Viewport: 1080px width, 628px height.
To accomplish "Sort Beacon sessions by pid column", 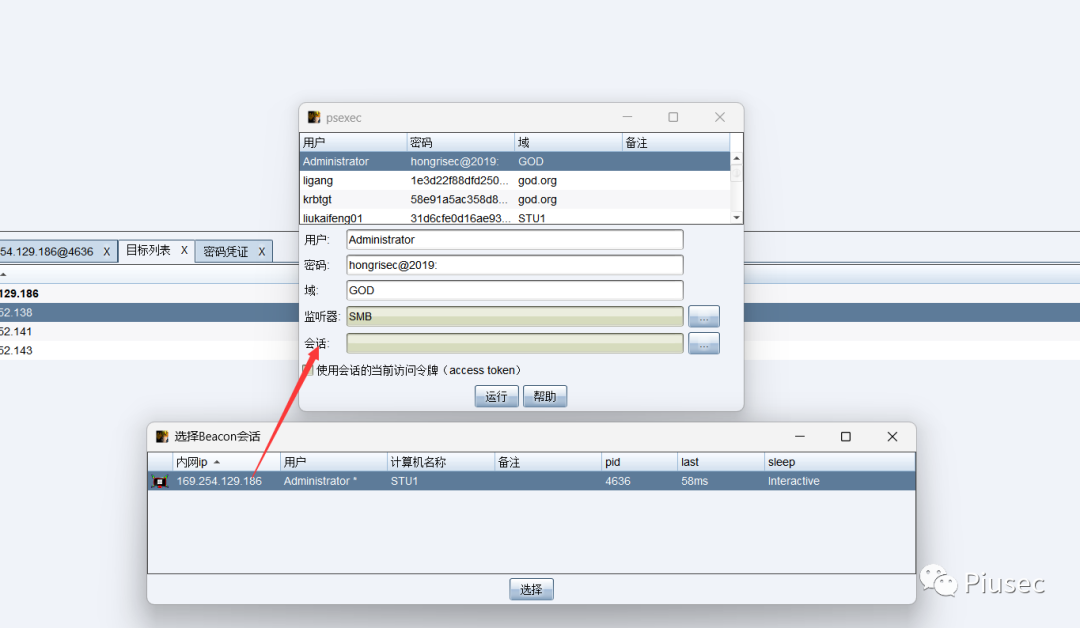I will coord(639,462).
